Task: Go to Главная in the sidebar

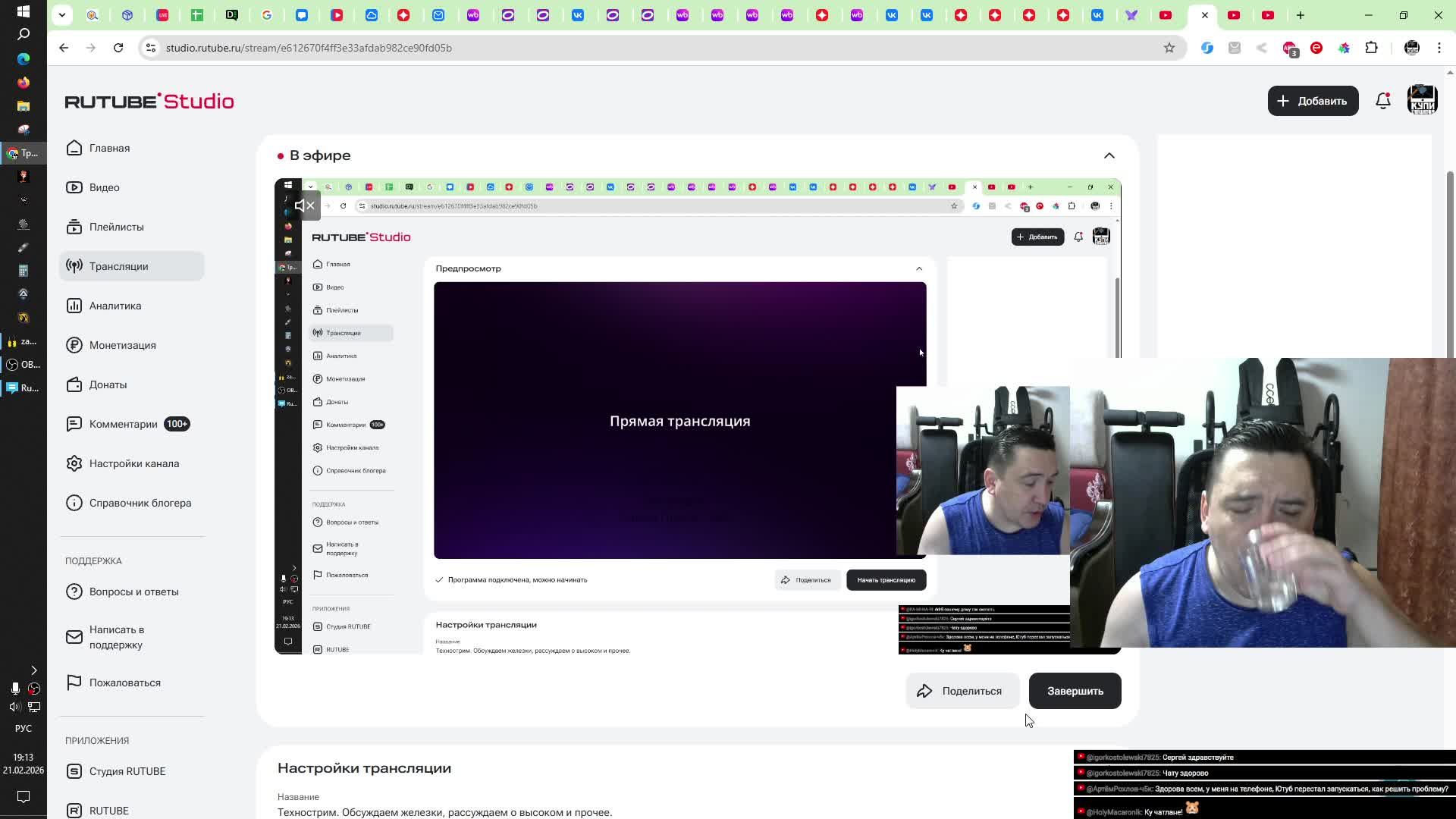Action: (109, 148)
